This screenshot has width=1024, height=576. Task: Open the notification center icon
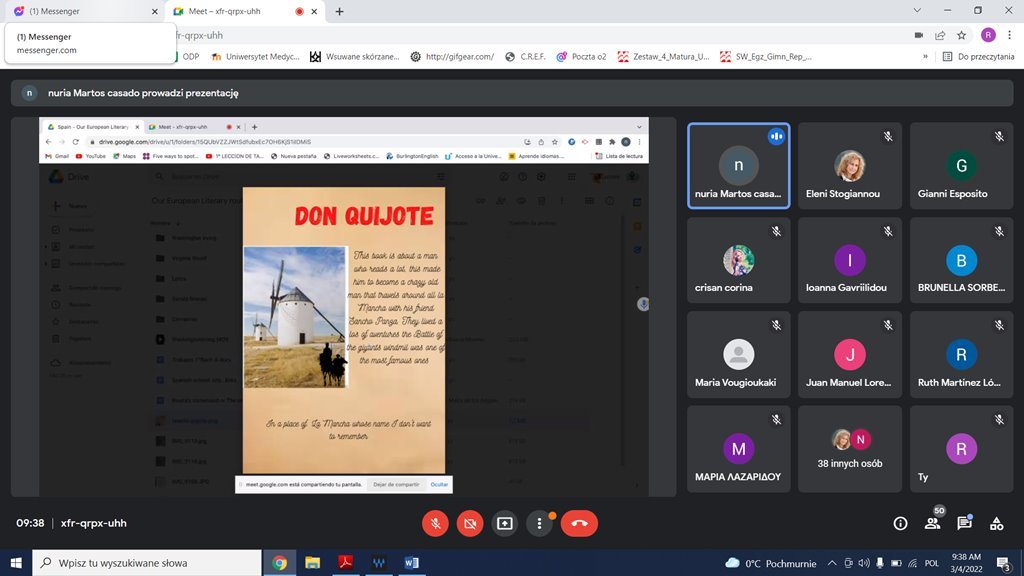pos(1004,563)
